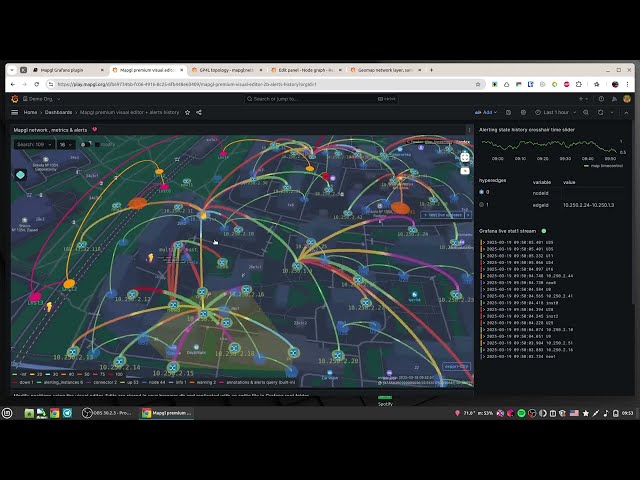This screenshot has height=480, width=640.
Task: Star the dashboard as favorite
Action: [x=187, y=112]
